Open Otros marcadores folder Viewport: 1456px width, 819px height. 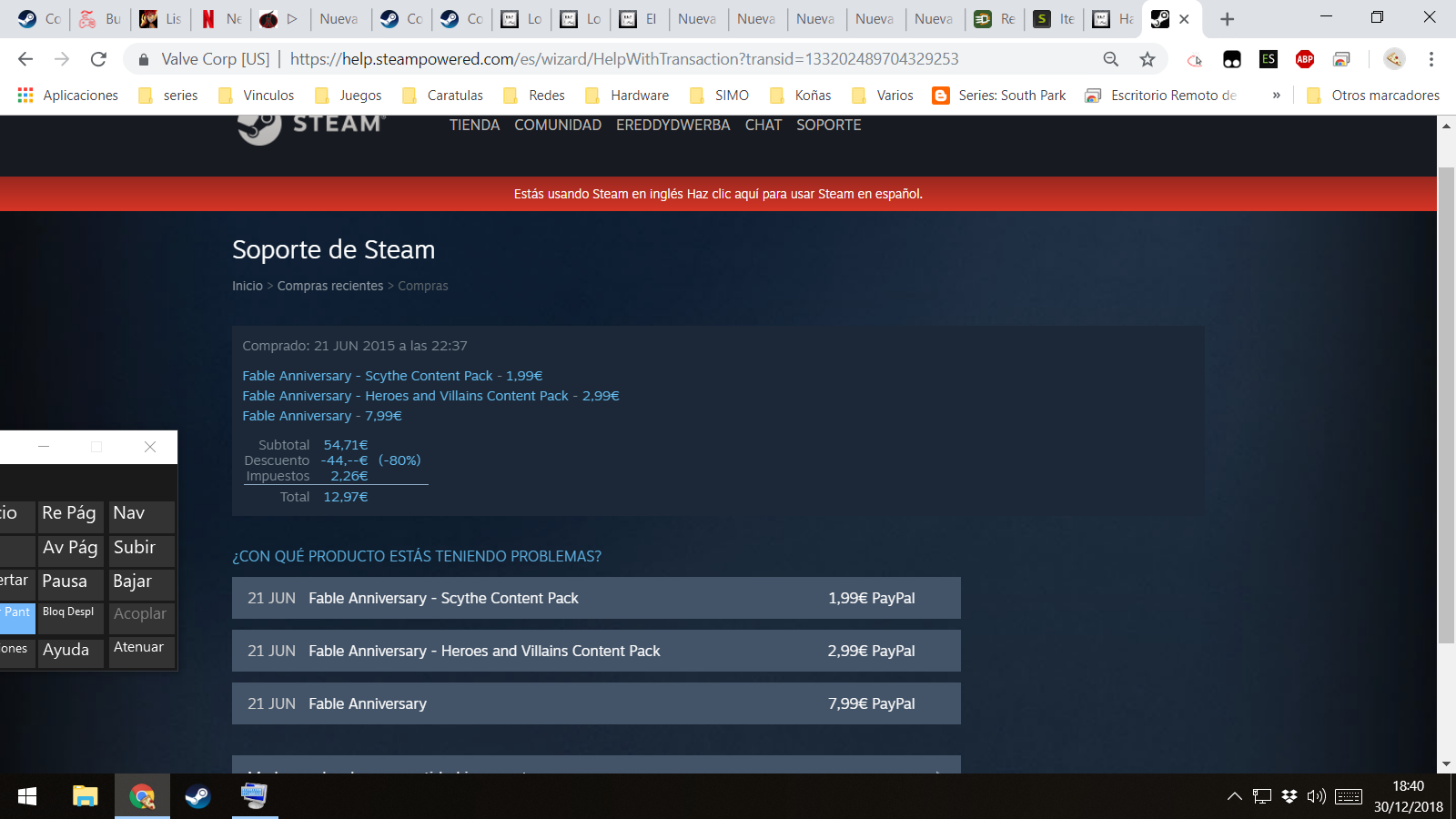coord(1372,96)
